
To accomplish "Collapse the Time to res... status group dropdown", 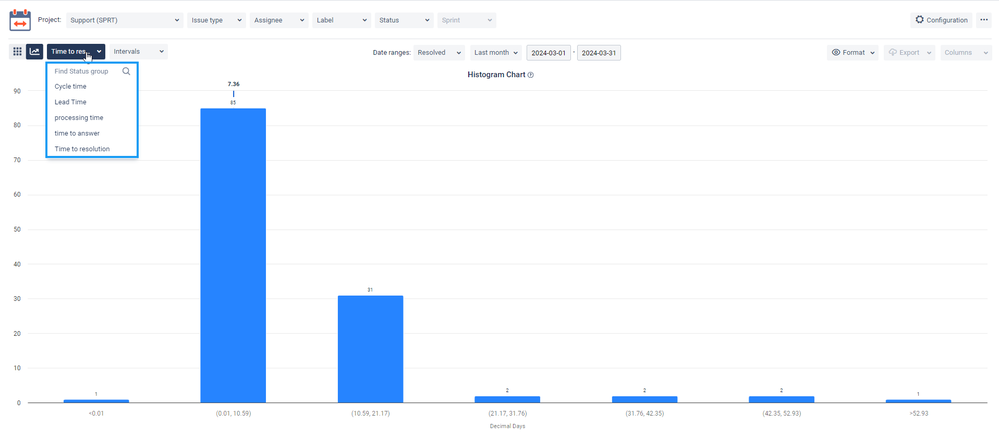I will click(76, 52).
